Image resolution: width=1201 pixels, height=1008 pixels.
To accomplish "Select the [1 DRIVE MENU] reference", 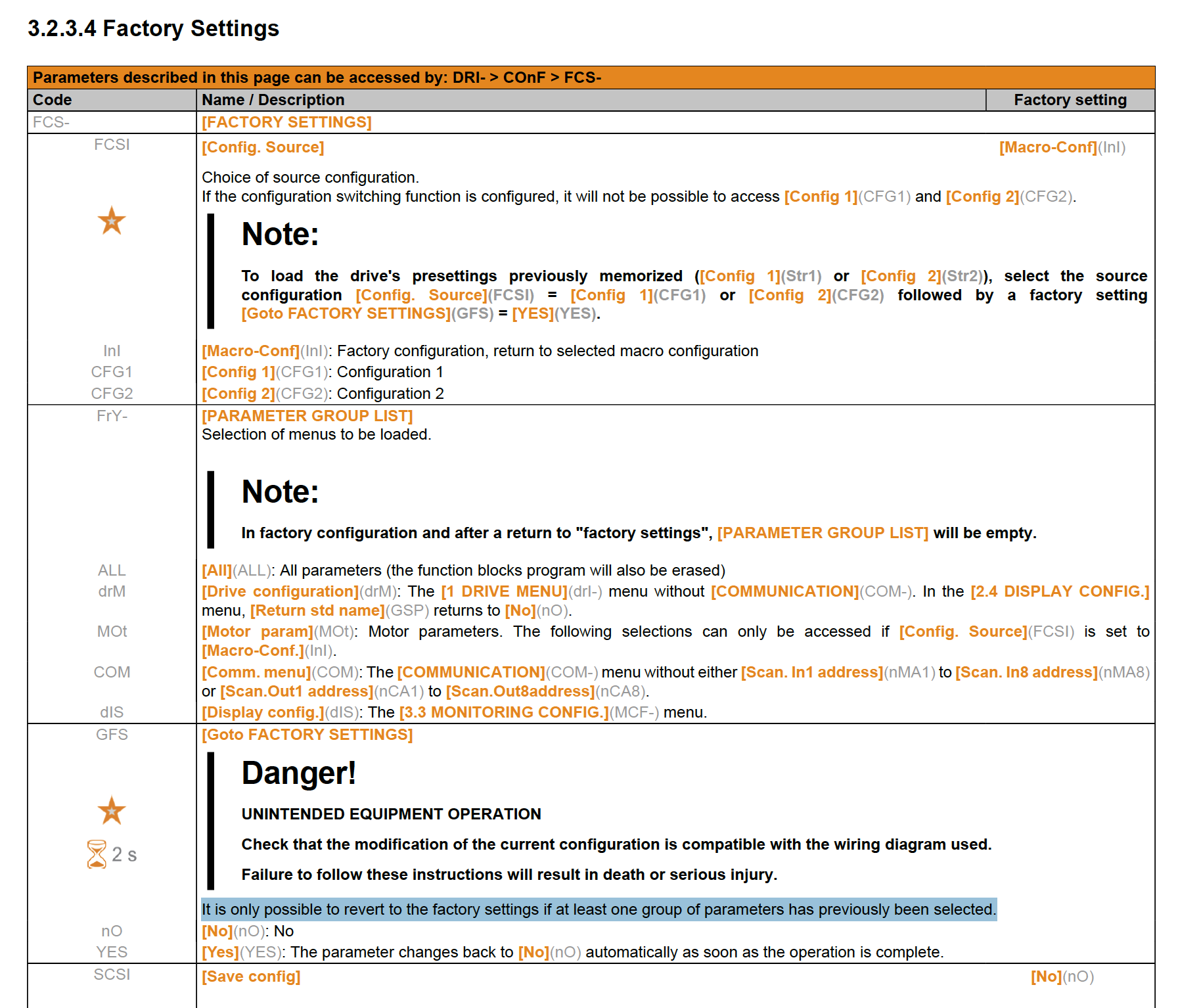I will [x=504, y=591].
